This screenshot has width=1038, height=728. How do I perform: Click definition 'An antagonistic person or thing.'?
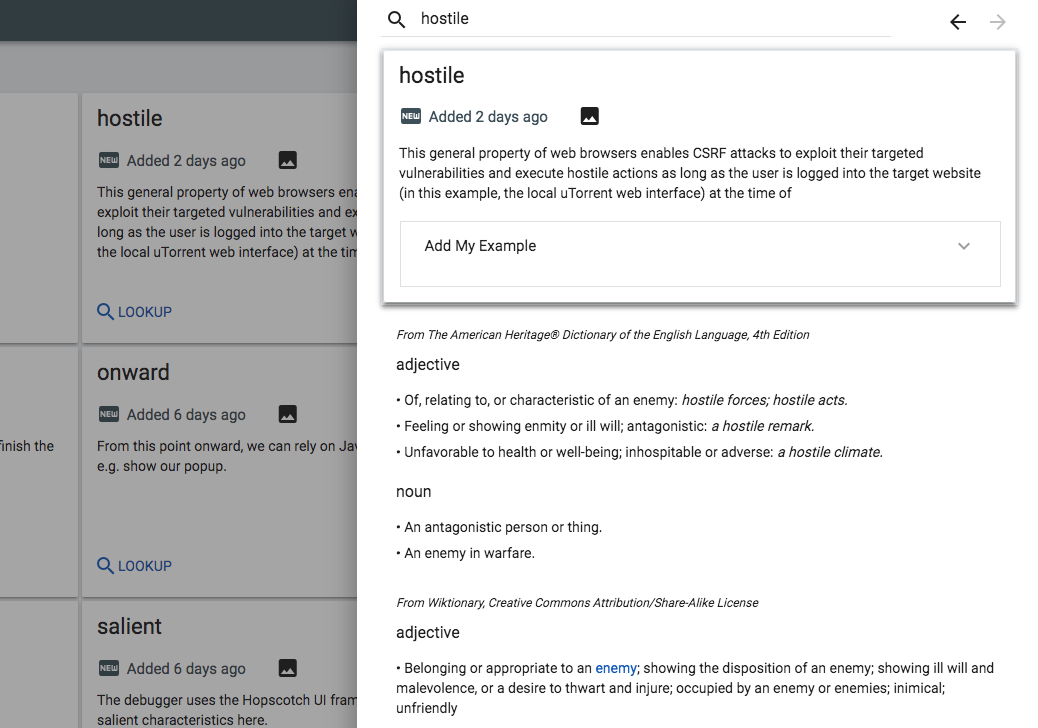[x=499, y=527]
